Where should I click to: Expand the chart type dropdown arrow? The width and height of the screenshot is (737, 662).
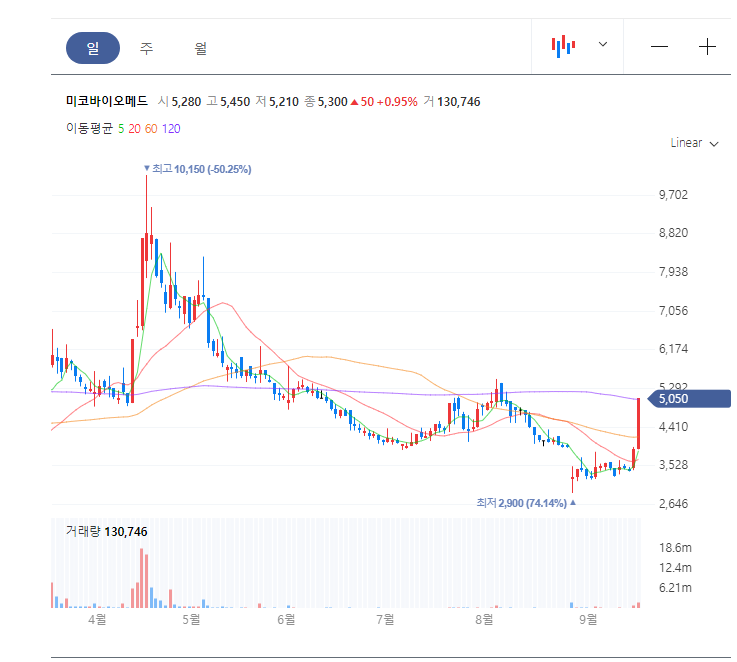point(603,44)
